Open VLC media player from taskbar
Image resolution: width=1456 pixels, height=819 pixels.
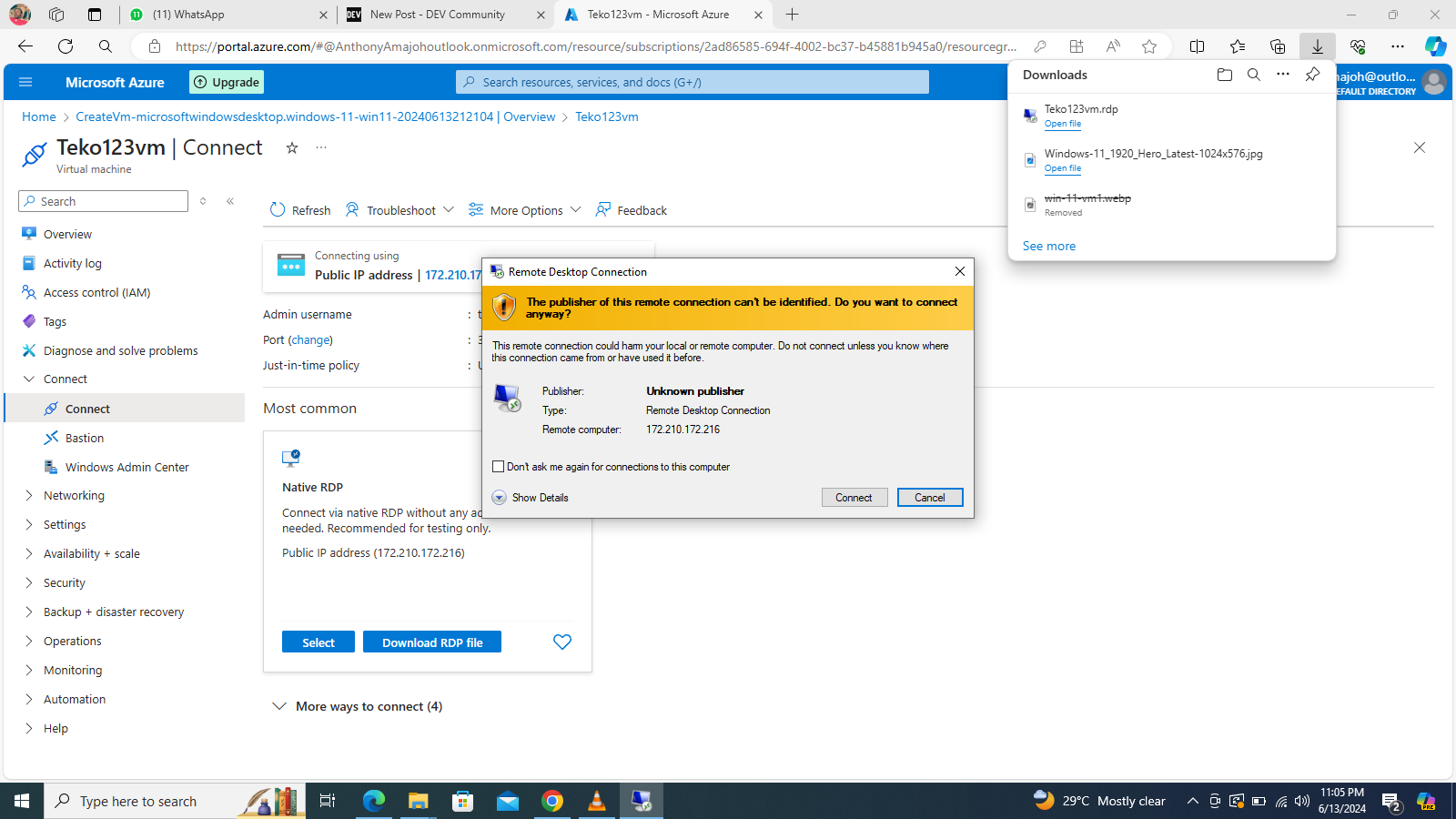[x=597, y=801]
